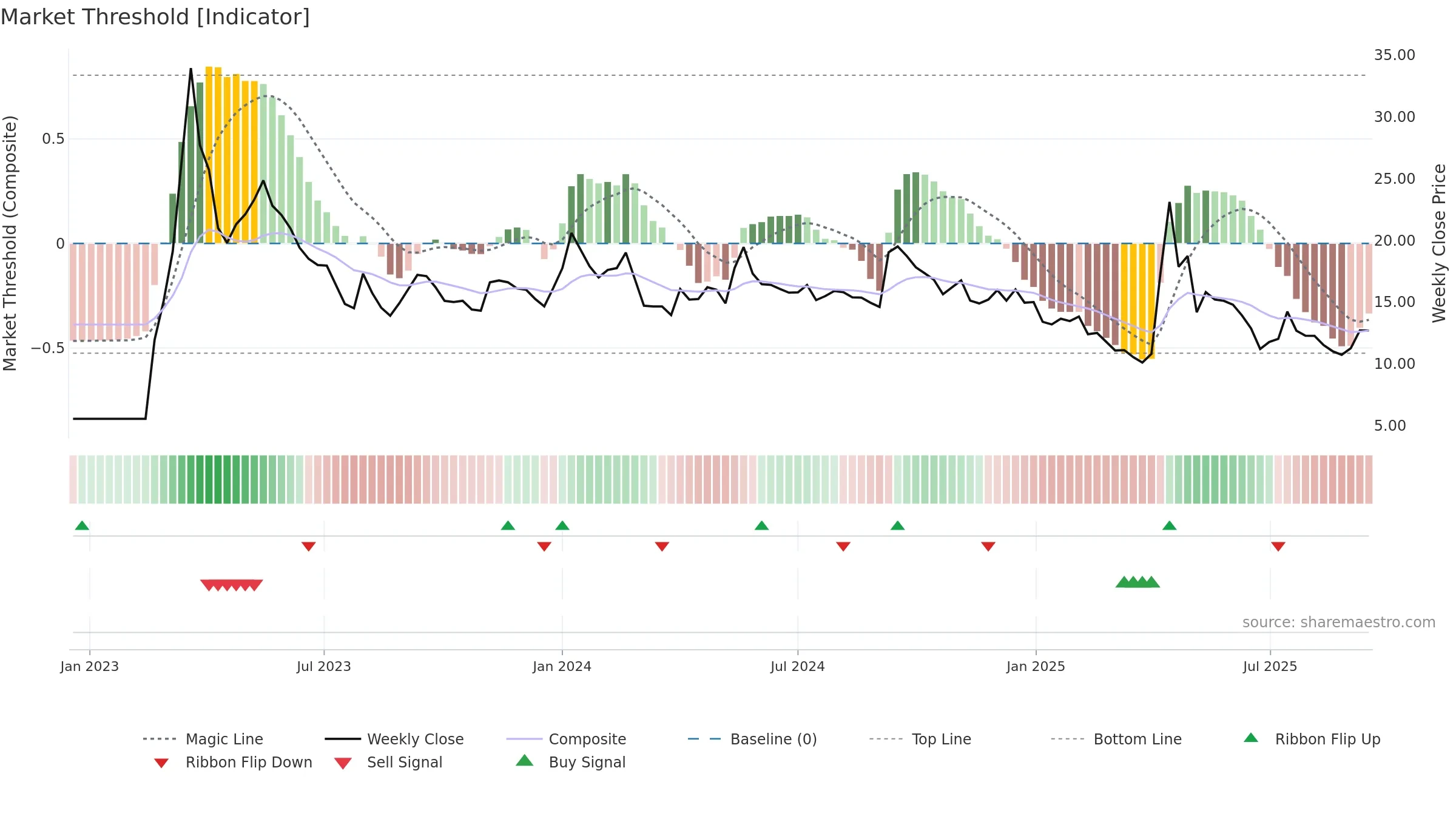Toggle the Baseline (0) legend entry
1456x819 pixels.
(752, 739)
